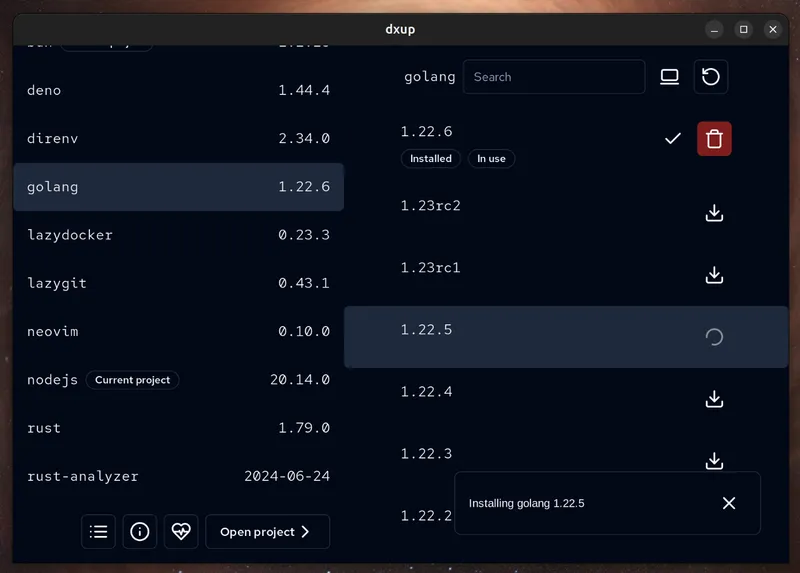Image resolution: width=800 pixels, height=573 pixels.
Task: Click the refresh versions icon
Action: (711, 77)
